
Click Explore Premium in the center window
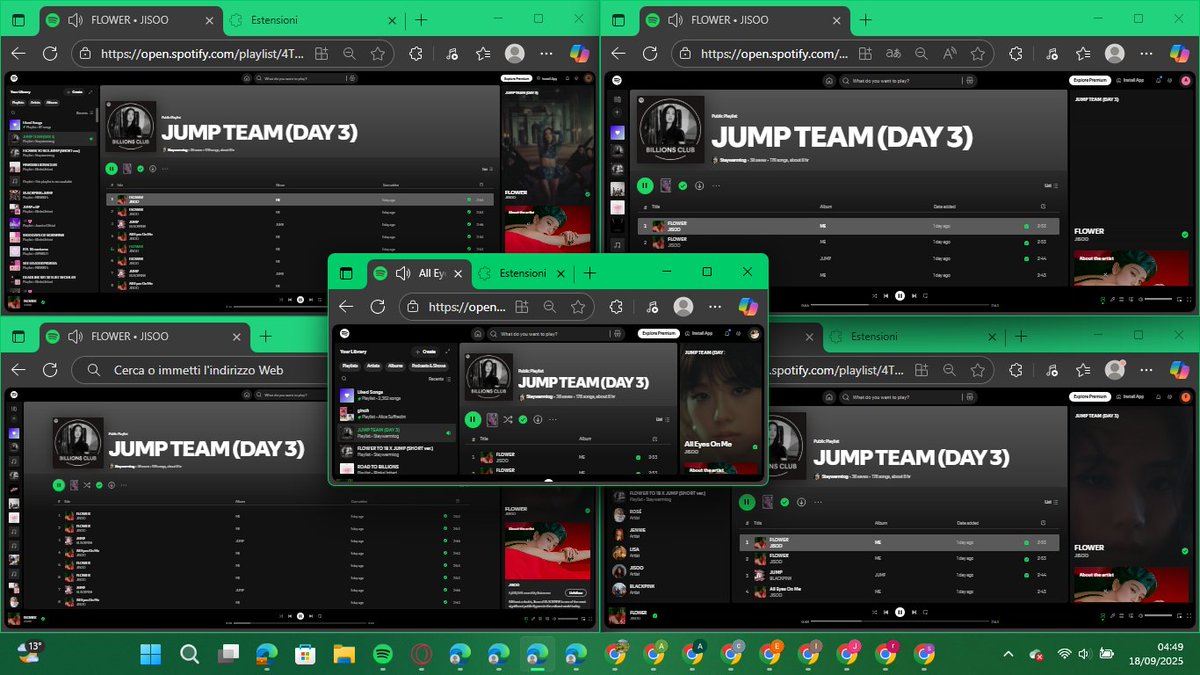click(x=658, y=333)
